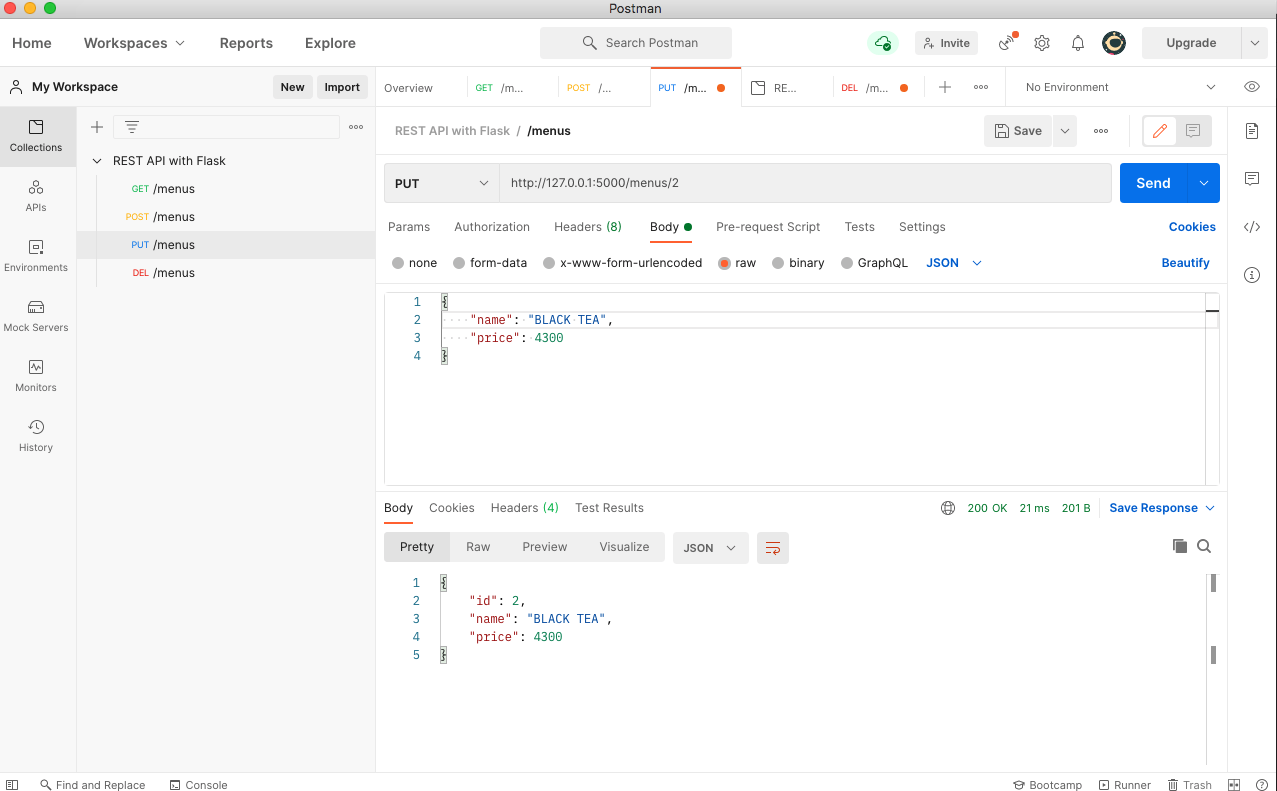Collapse the REST API with Flask collection

(97, 161)
